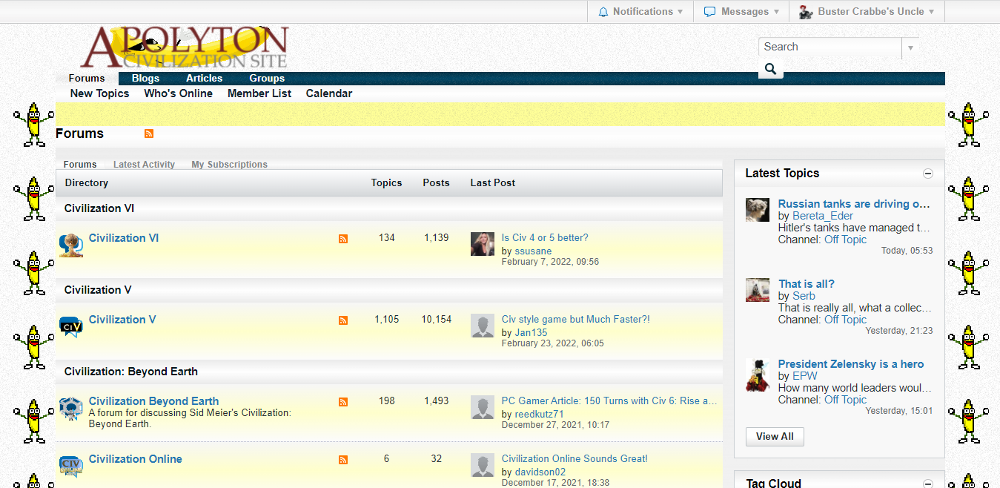
Task: Open 'Is Civ 4 or 5 better?' post
Action: click(545, 238)
